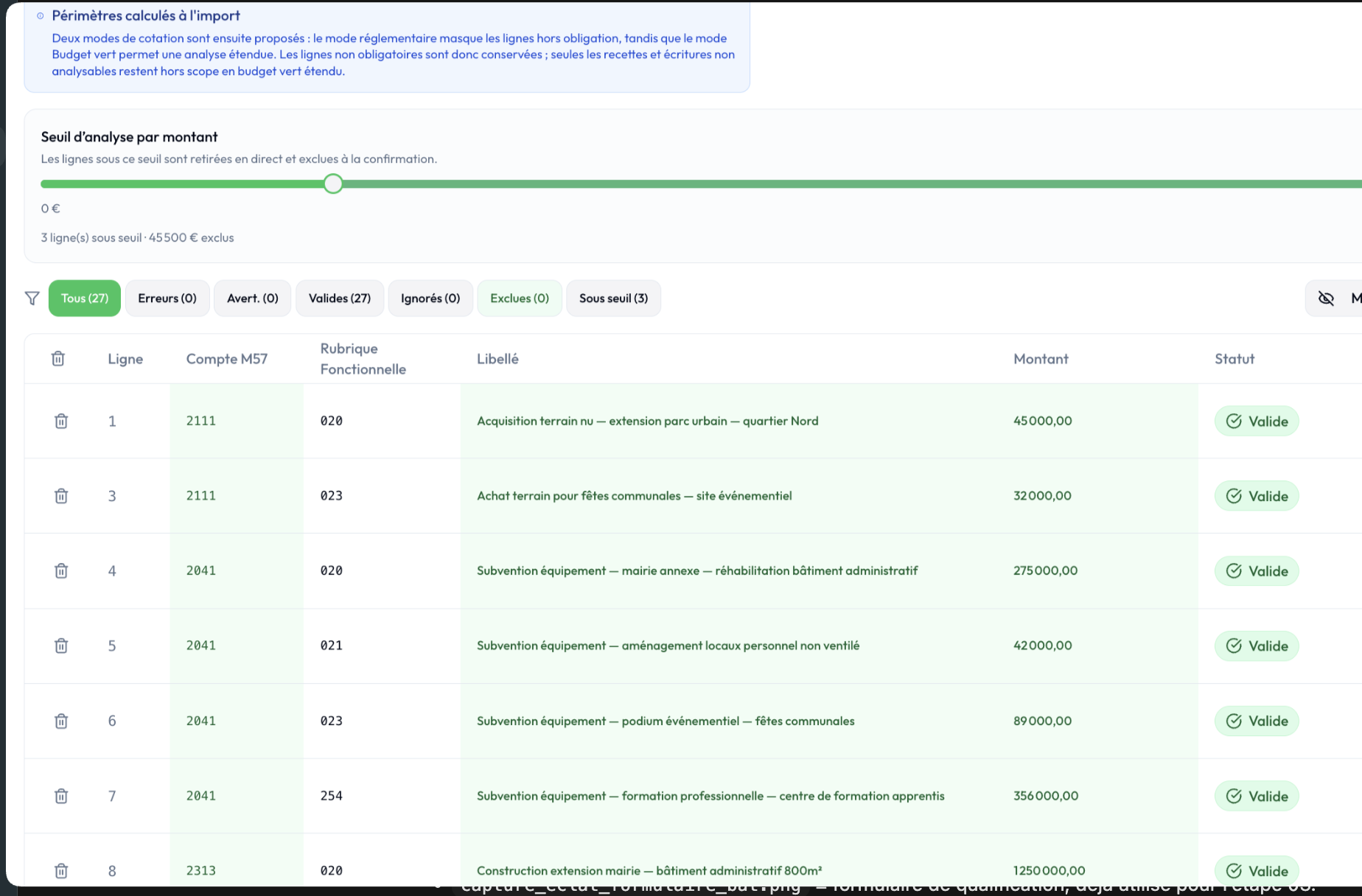This screenshot has width=1362, height=896.
Task: Click the amount threshold slider handle
Action: (333, 184)
